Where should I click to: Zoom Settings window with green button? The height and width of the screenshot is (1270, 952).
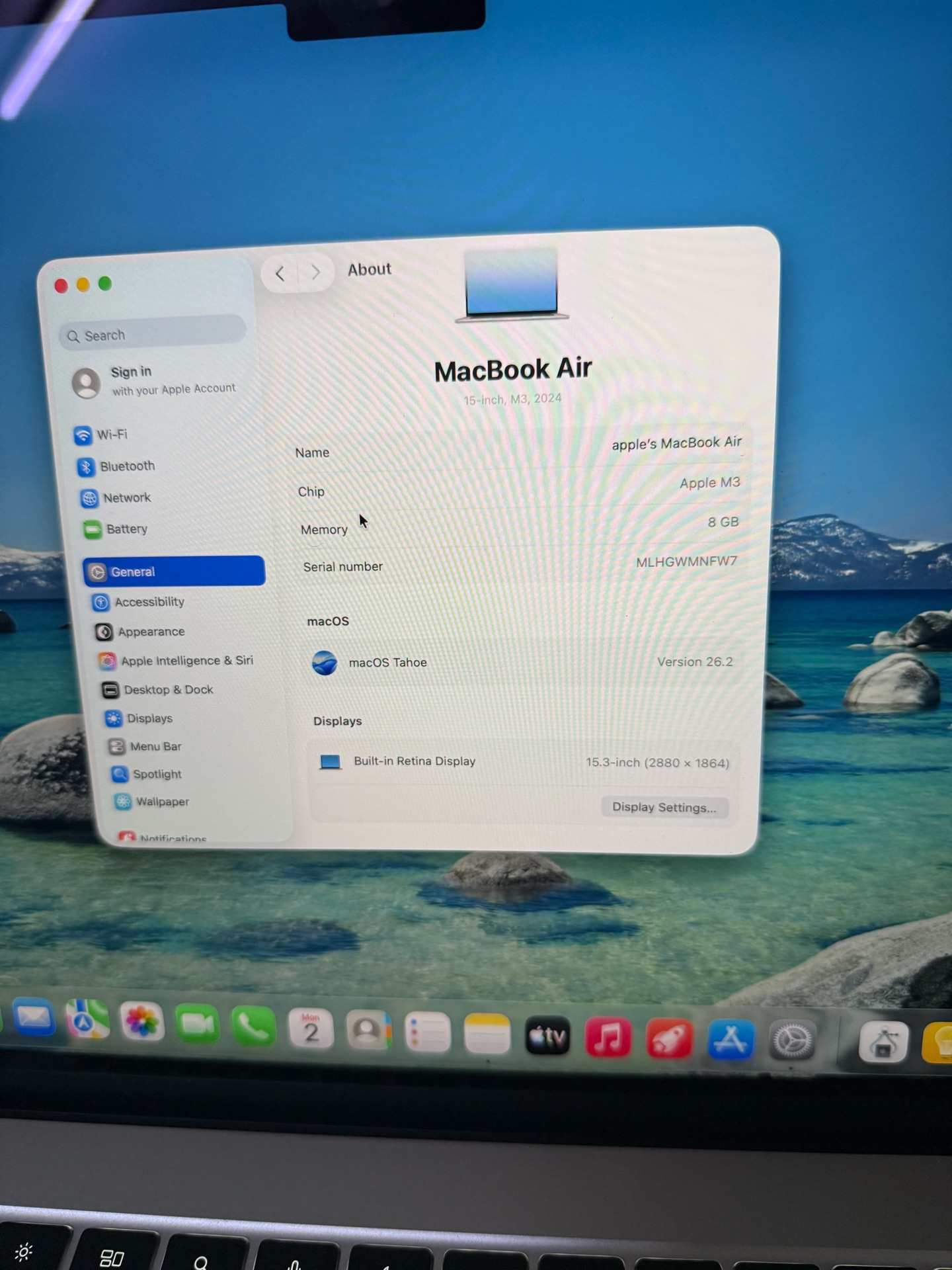pos(105,283)
